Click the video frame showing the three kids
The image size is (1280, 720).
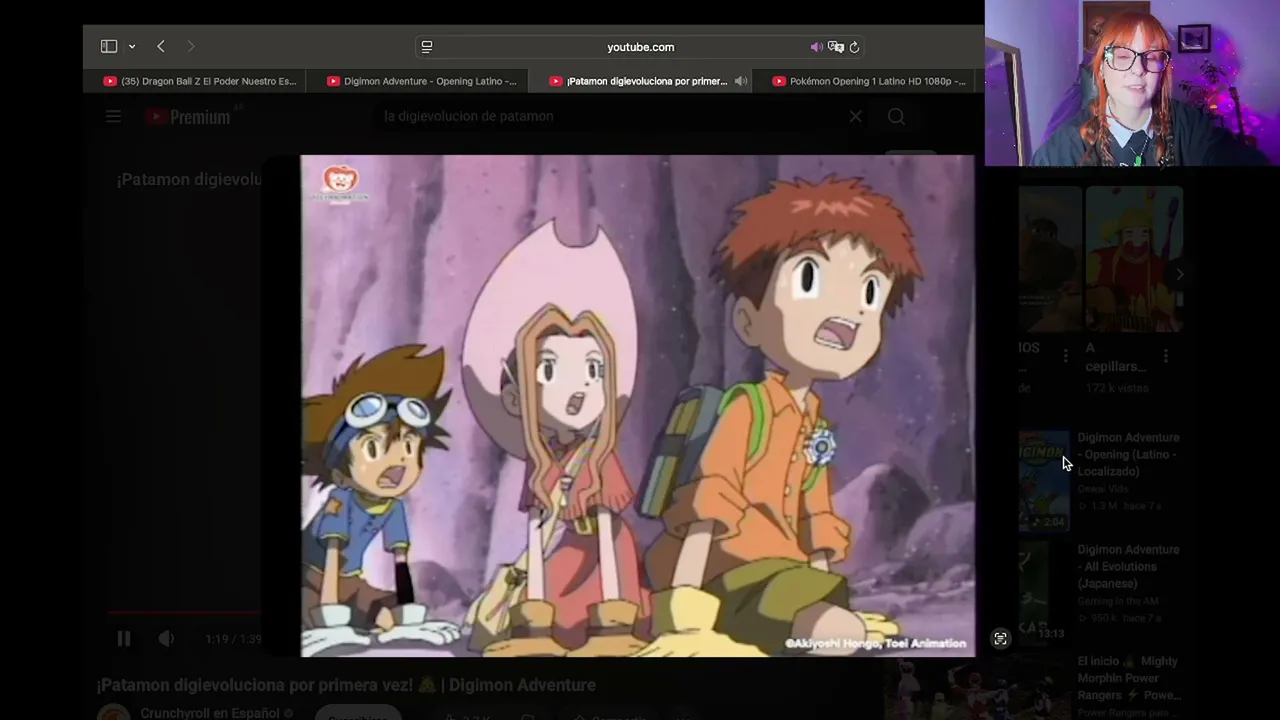[x=638, y=405]
